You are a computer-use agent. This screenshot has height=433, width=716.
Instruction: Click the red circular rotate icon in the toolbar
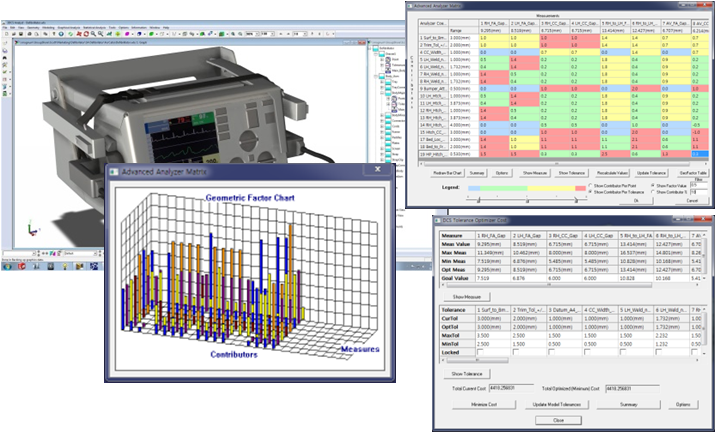click(x=85, y=33)
